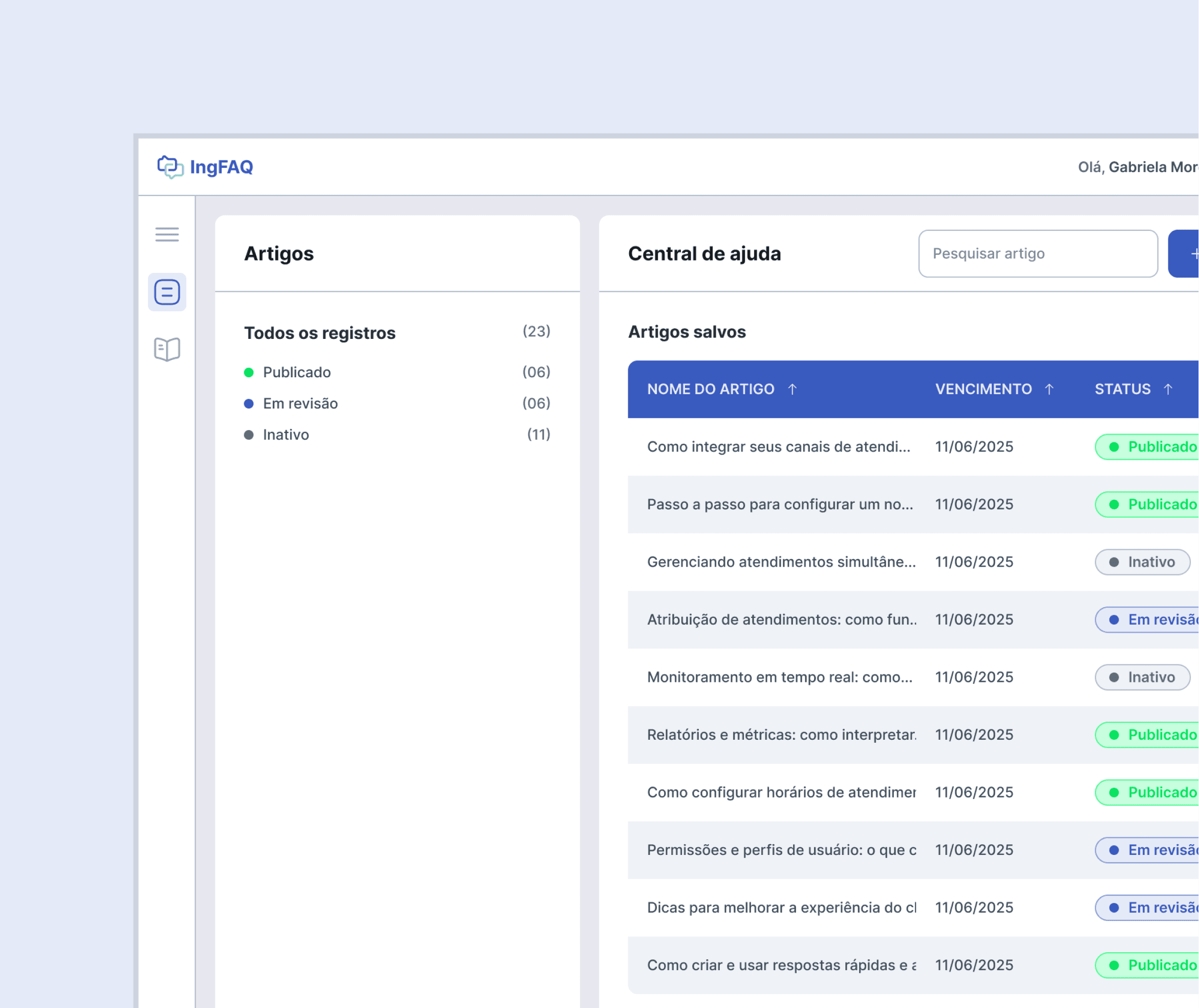
Task: Sort by Vencimento arrow
Action: click(1050, 389)
